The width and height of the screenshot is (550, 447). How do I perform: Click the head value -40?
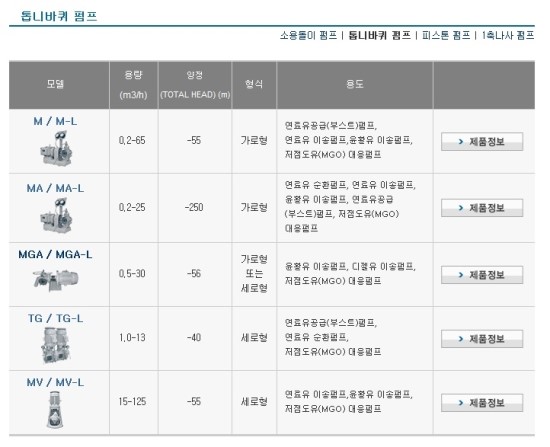click(x=194, y=338)
